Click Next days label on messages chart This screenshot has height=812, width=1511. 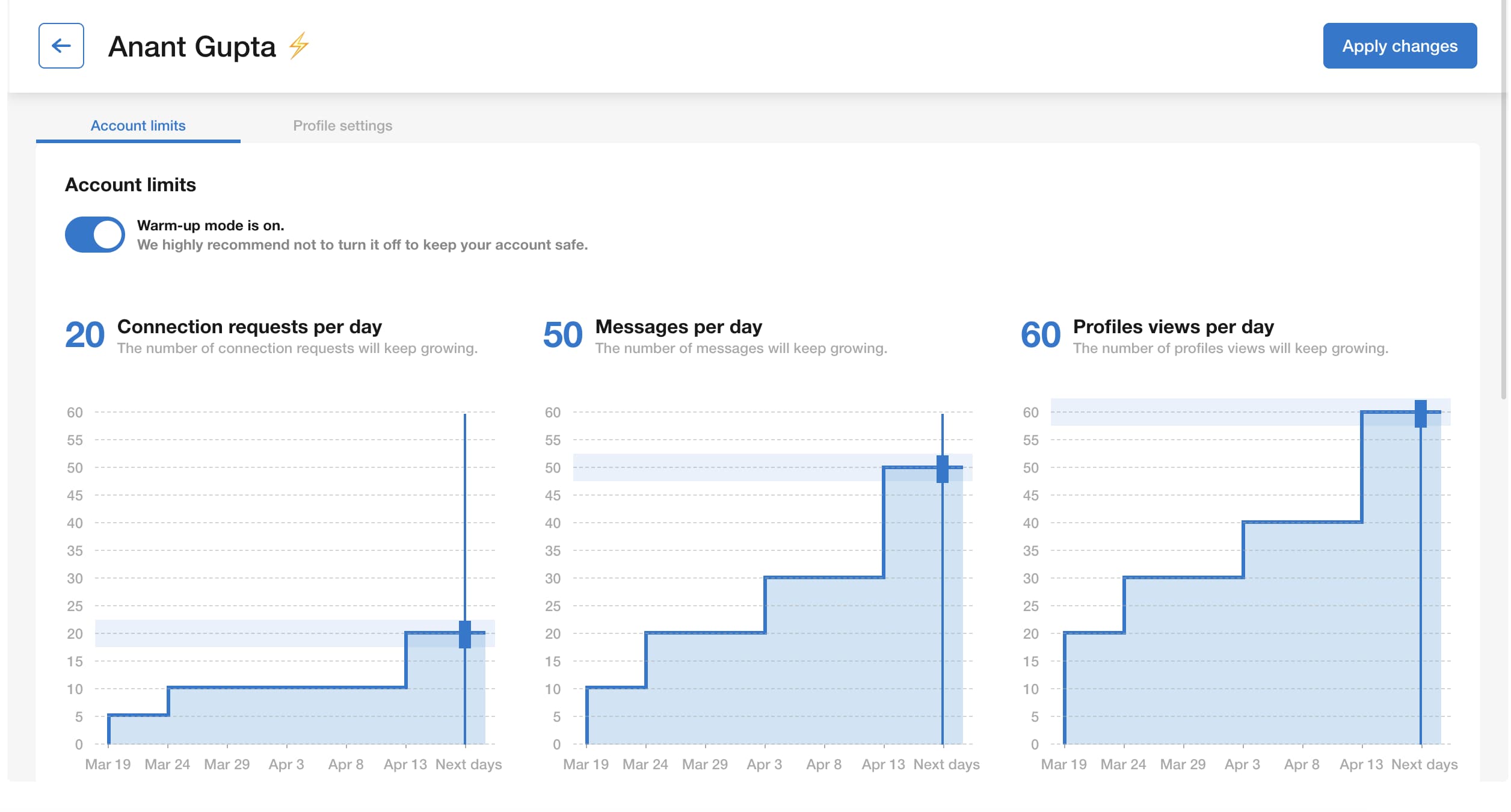point(946,764)
